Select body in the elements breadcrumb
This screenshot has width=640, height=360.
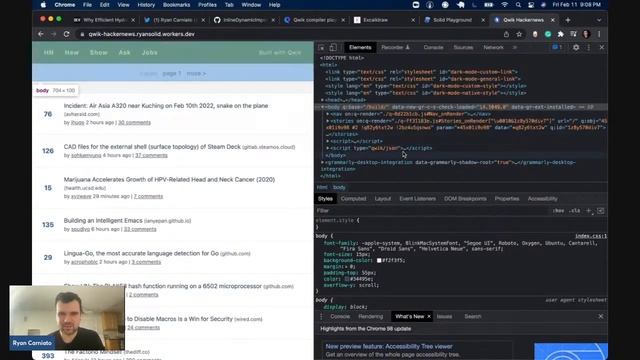339,187
